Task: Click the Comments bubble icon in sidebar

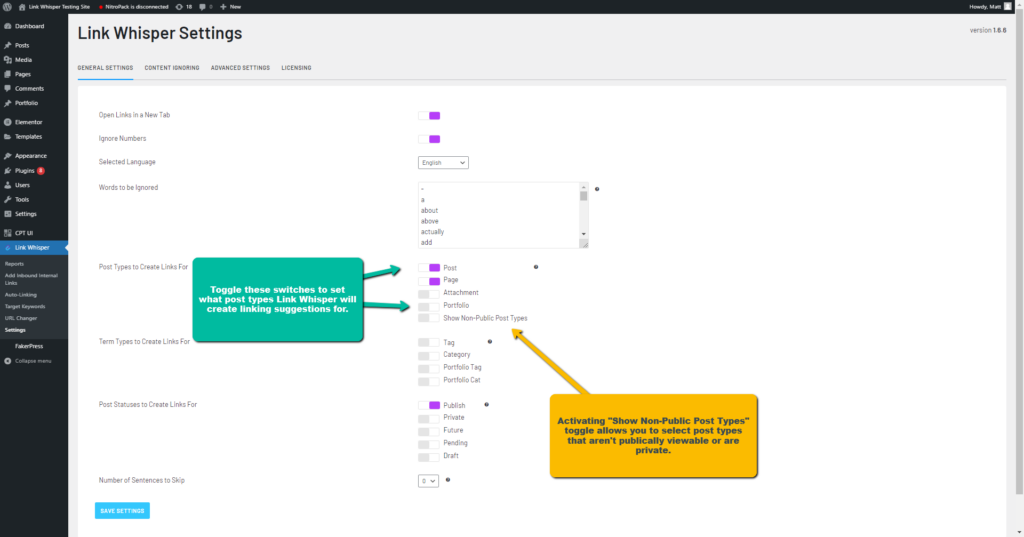Action: [x=8, y=88]
